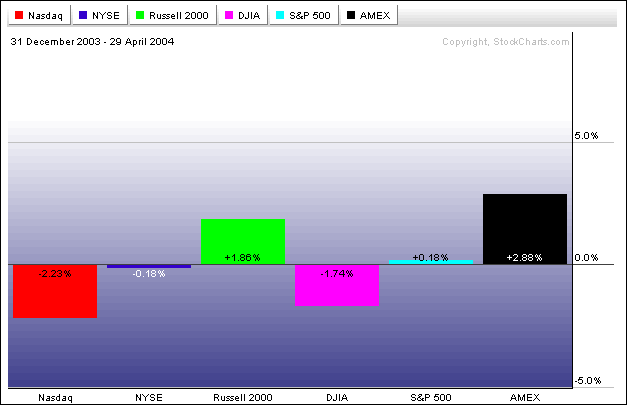Click the red Nasdaq color swatch

(x=19, y=15)
